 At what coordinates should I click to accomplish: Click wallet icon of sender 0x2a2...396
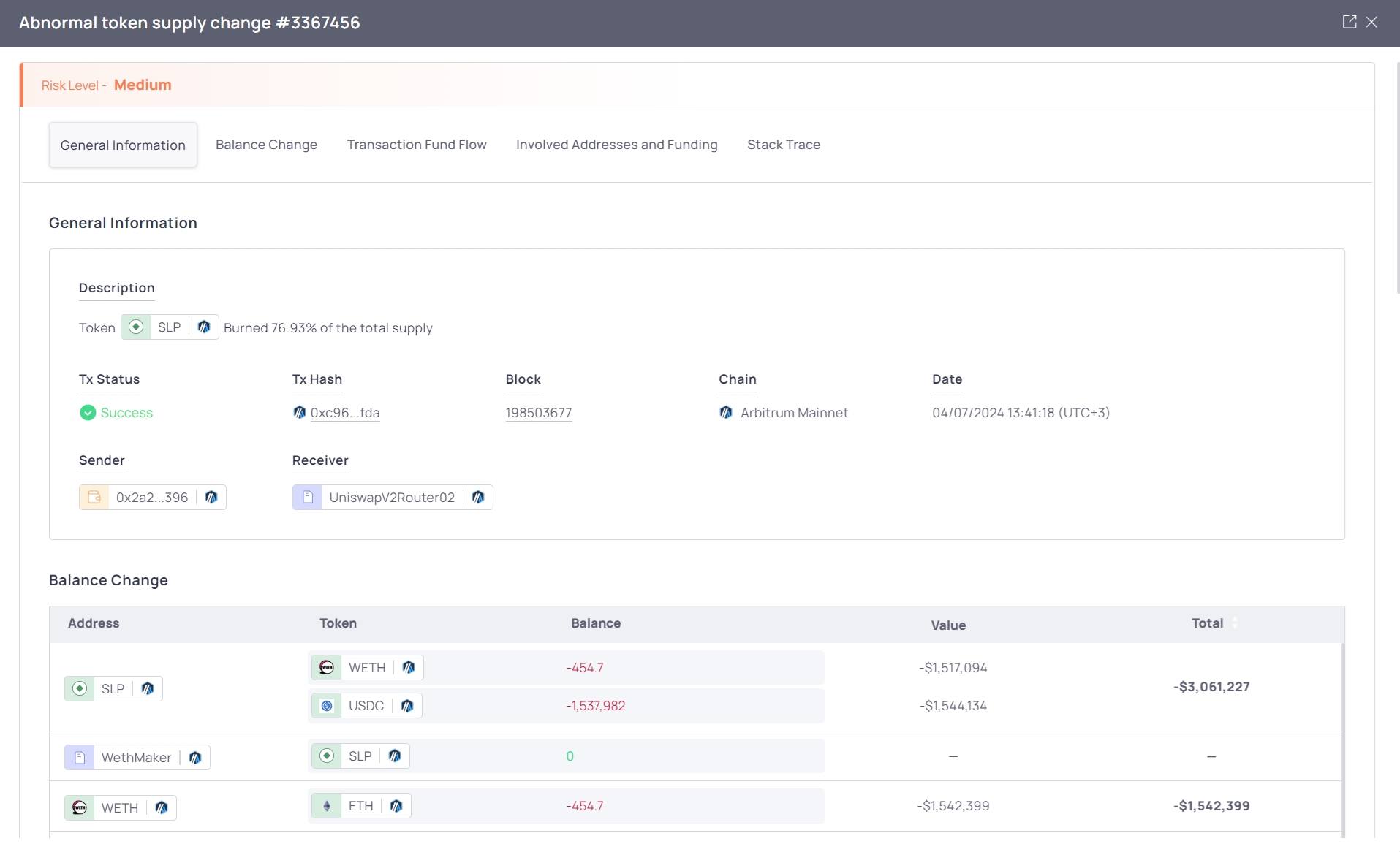94,497
